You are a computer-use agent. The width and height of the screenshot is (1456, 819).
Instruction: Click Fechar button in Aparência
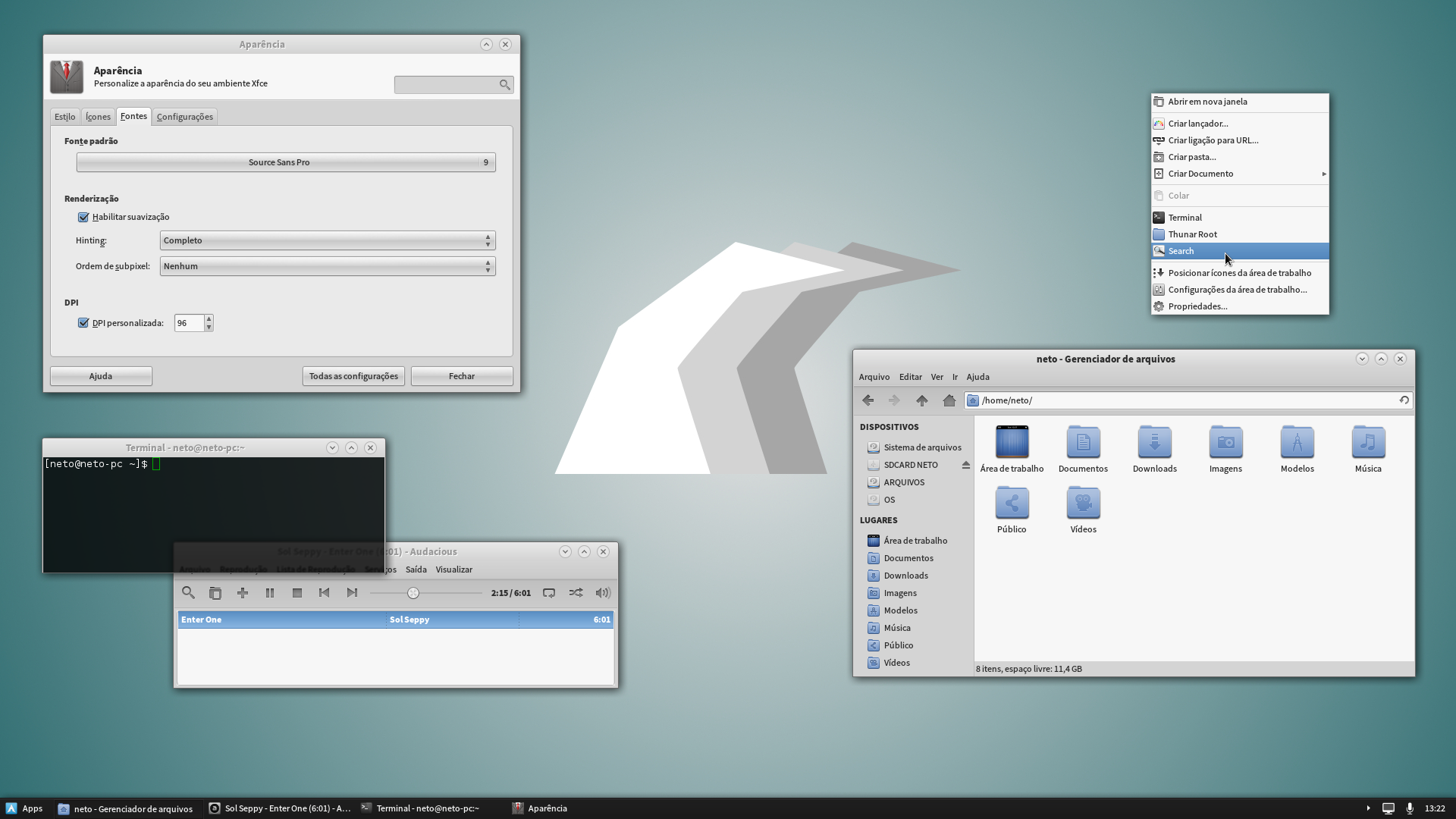pyautogui.click(x=462, y=376)
